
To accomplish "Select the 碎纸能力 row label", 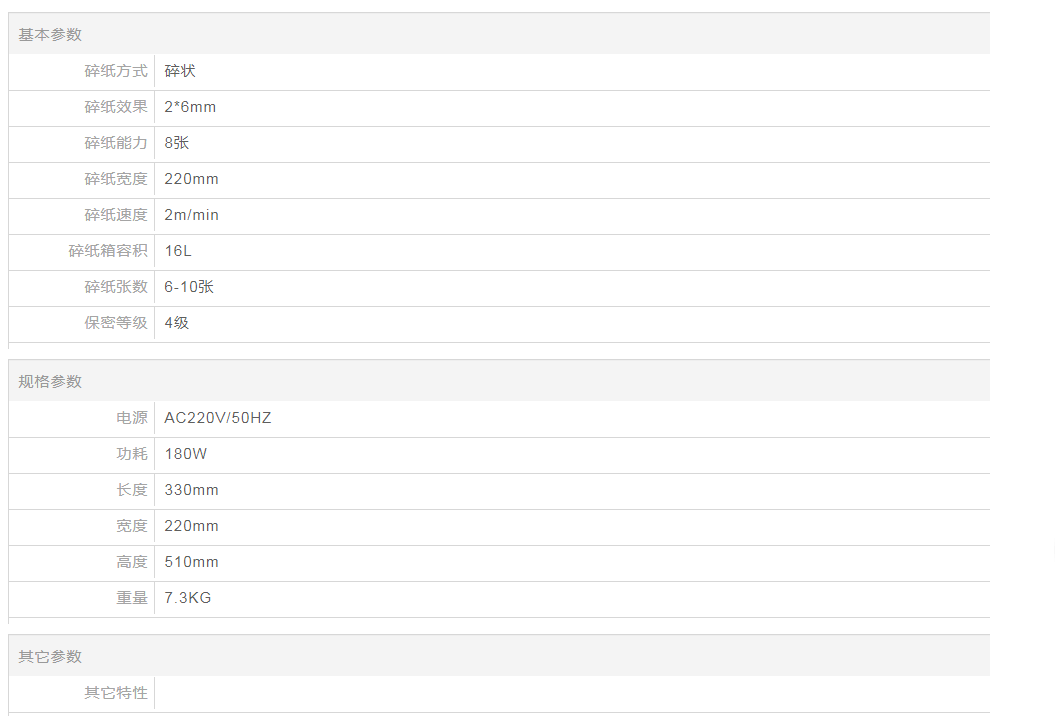I will pos(116,143).
